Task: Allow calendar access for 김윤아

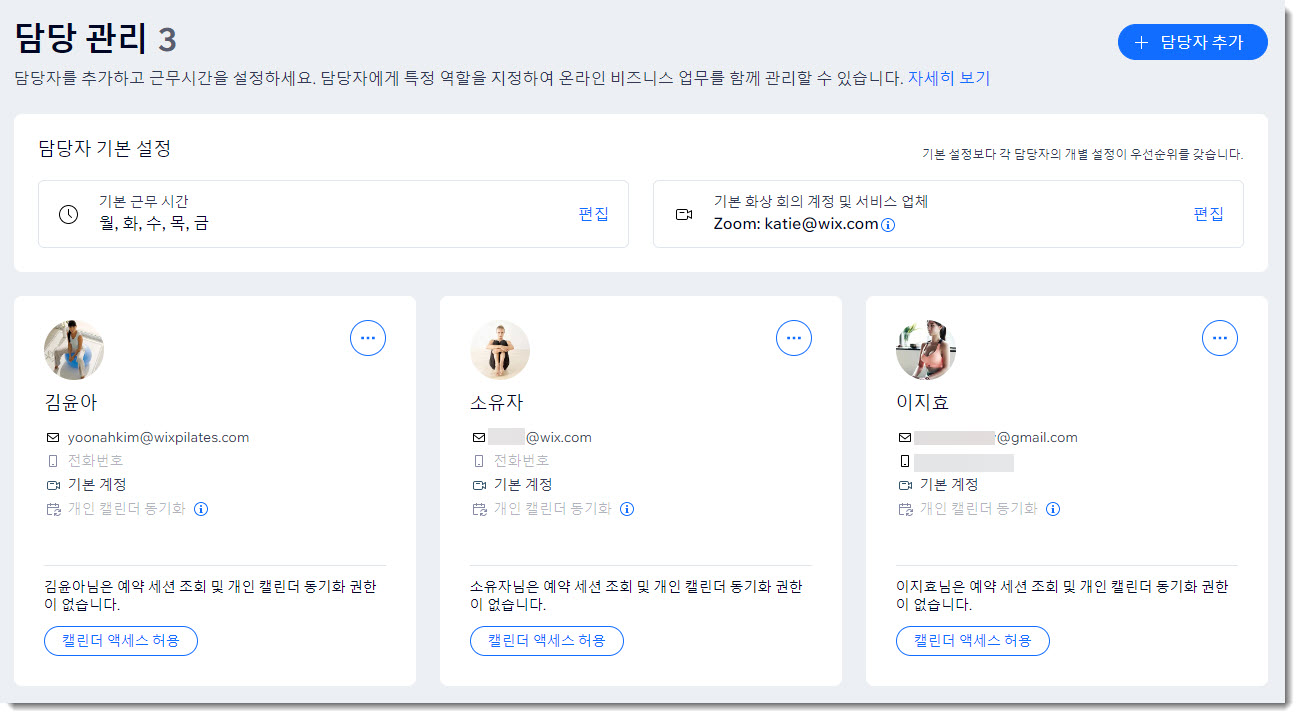Action: coord(121,640)
